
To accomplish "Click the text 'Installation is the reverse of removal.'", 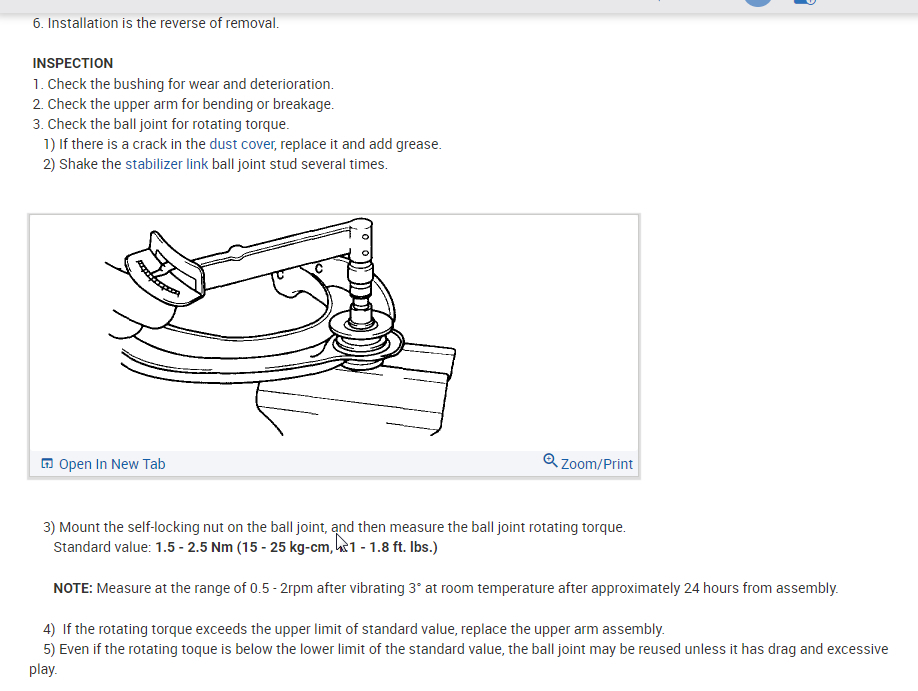I will point(163,23).
